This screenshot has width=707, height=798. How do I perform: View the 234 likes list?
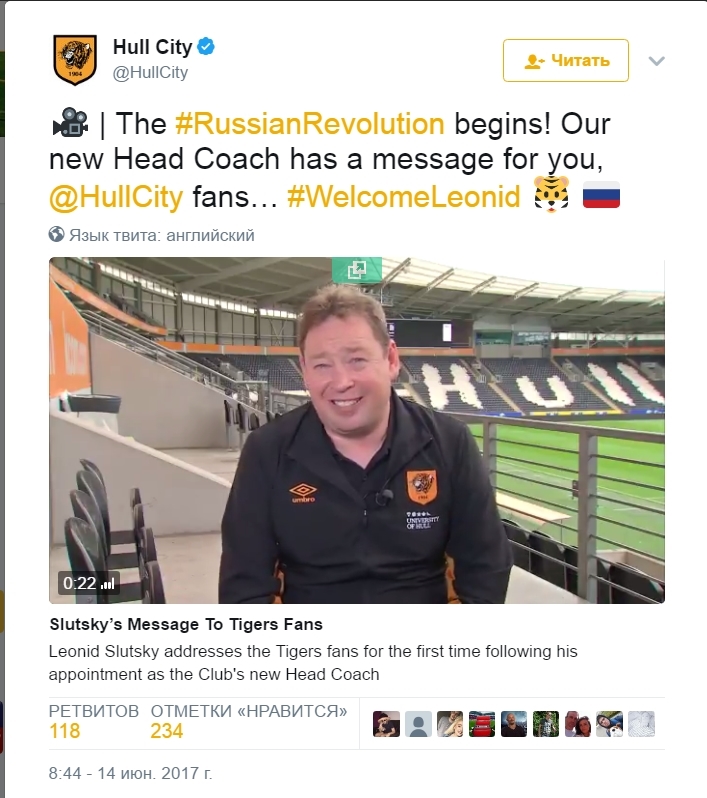click(249, 722)
